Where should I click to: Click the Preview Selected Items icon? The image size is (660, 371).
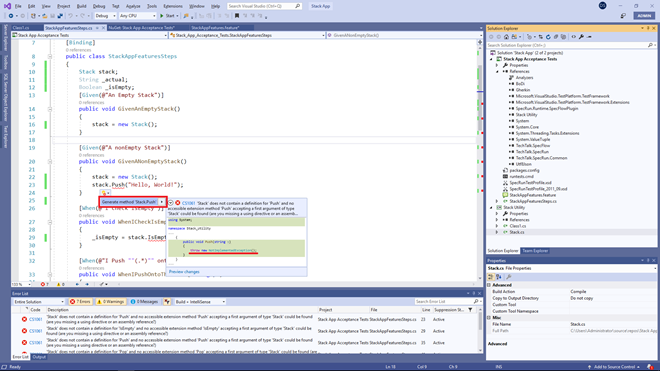click(589, 37)
